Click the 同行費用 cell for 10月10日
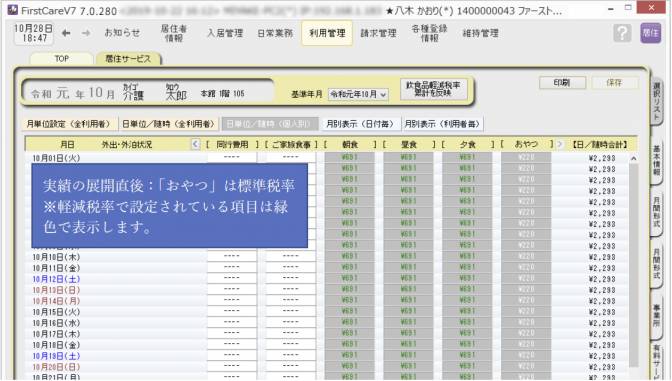Viewport: 672px width, 381px height. click(232, 256)
